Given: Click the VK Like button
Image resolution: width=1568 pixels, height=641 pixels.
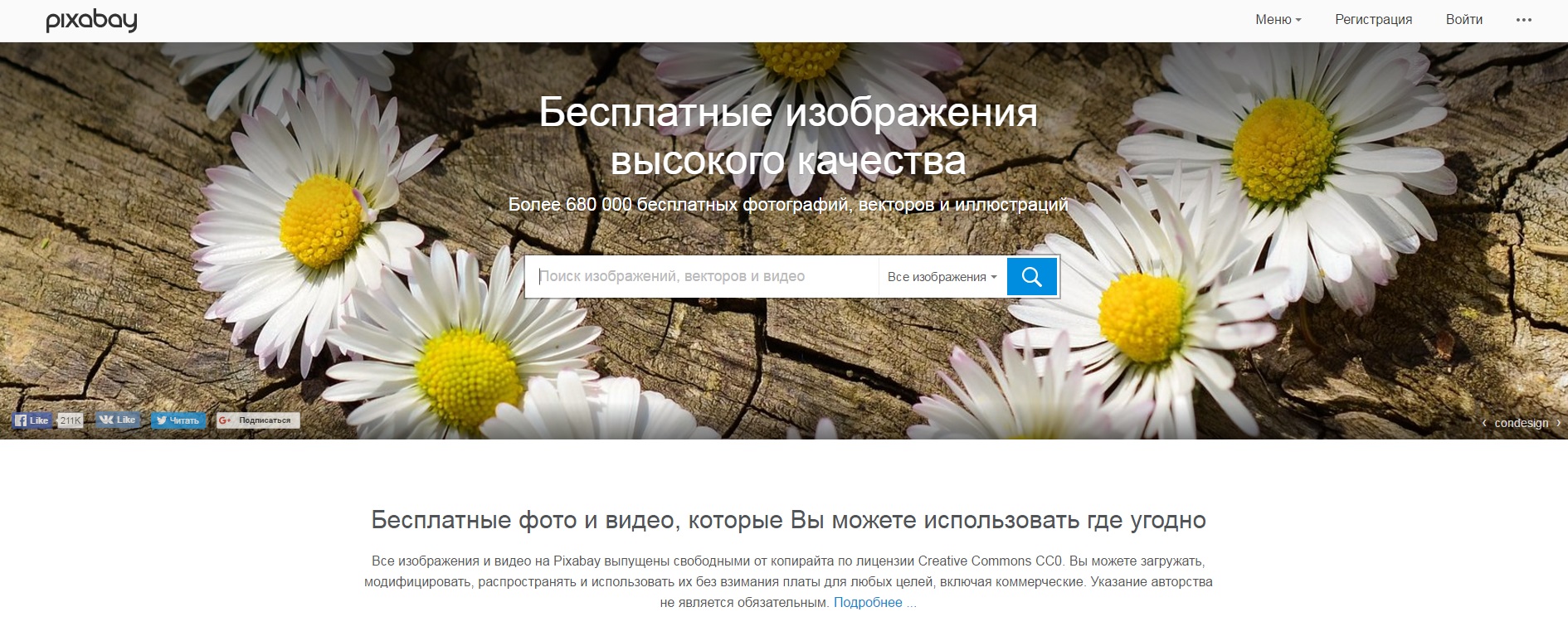Looking at the screenshot, I should 117,420.
